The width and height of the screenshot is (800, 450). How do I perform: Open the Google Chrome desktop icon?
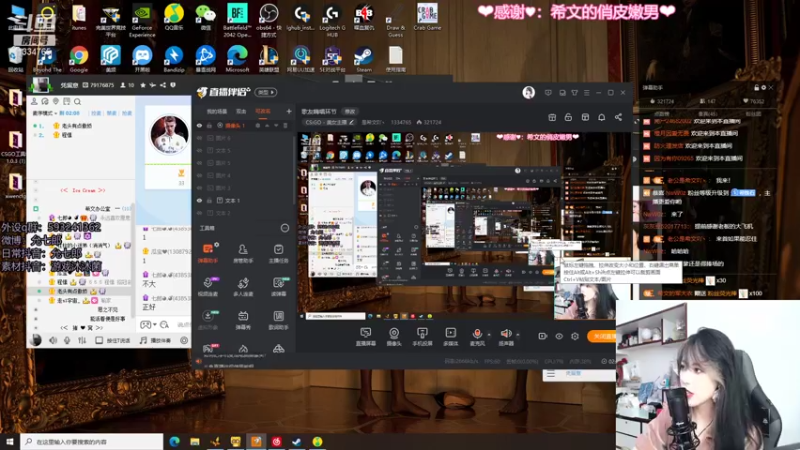(x=79, y=59)
